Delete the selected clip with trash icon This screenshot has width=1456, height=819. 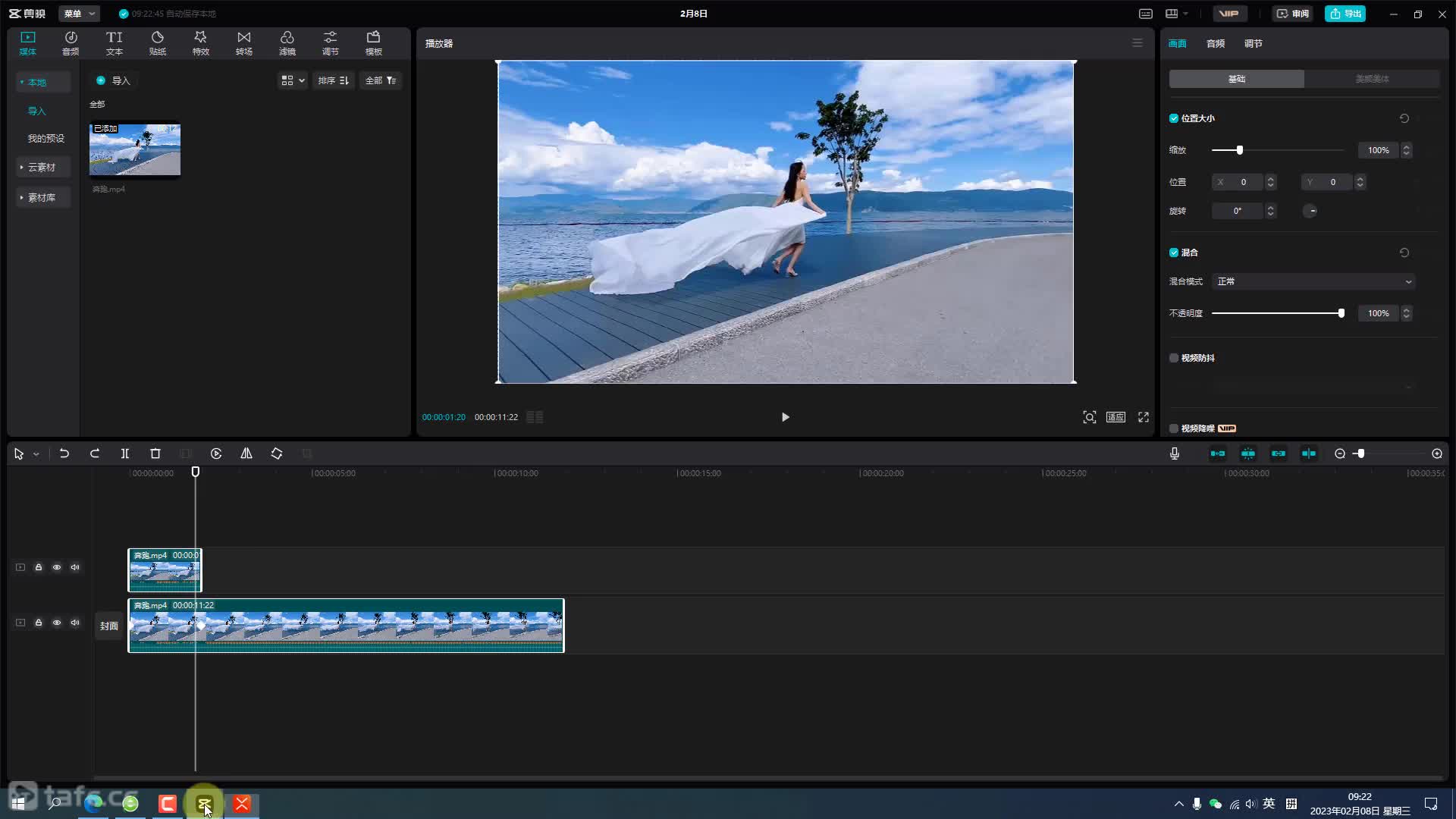point(155,453)
